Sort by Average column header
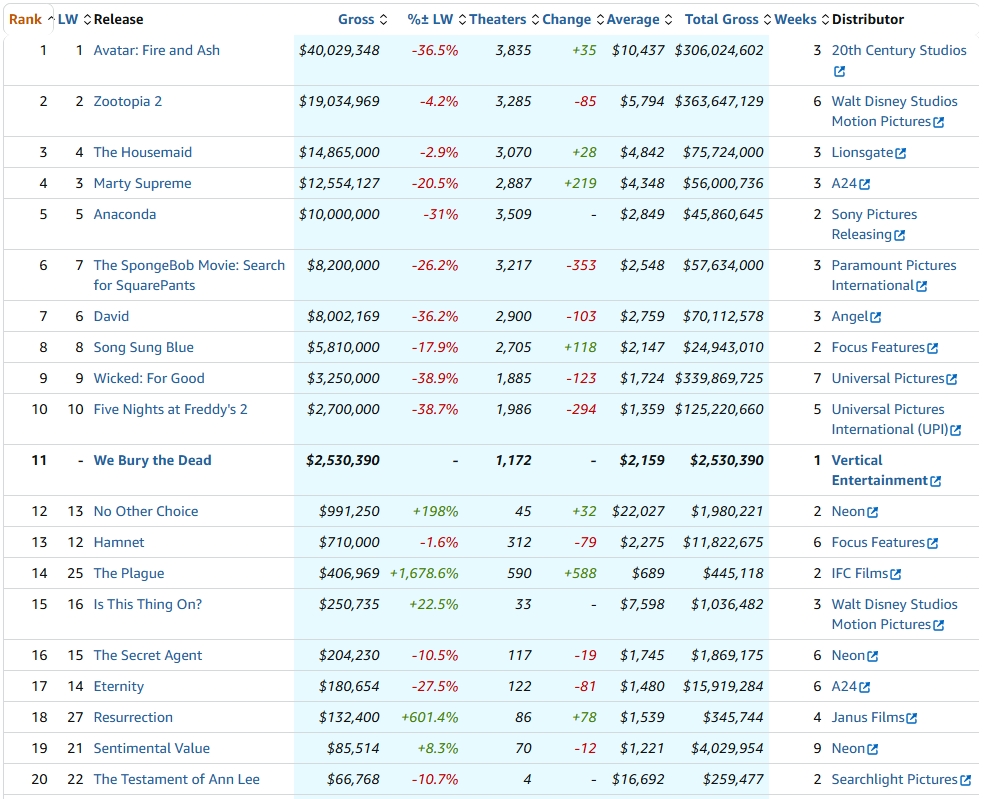 [x=633, y=19]
